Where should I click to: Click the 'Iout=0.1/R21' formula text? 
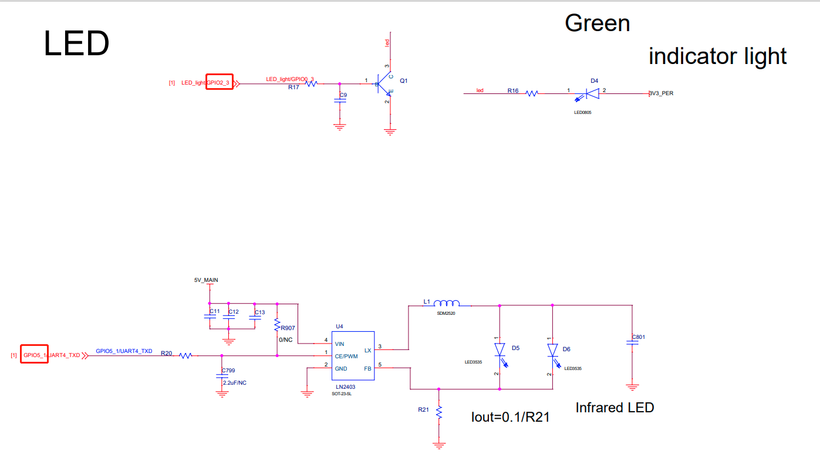pyautogui.click(x=510, y=417)
